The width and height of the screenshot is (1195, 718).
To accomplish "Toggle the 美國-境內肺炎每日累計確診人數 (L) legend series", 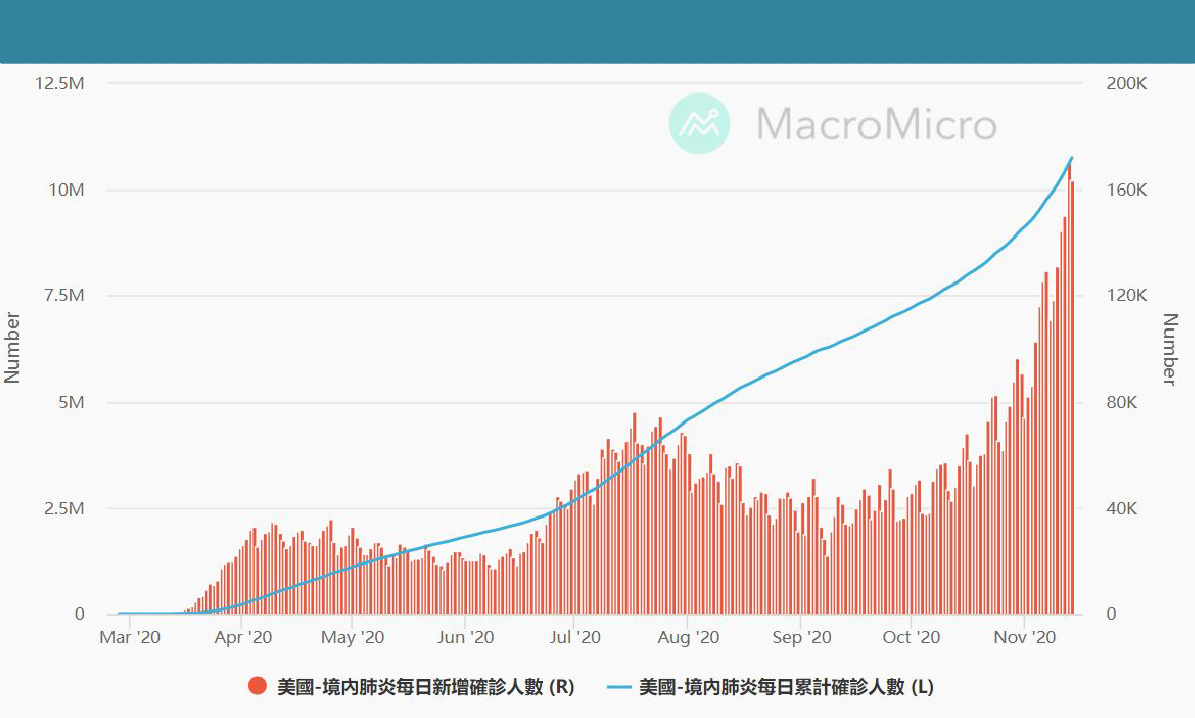I will 786,686.
